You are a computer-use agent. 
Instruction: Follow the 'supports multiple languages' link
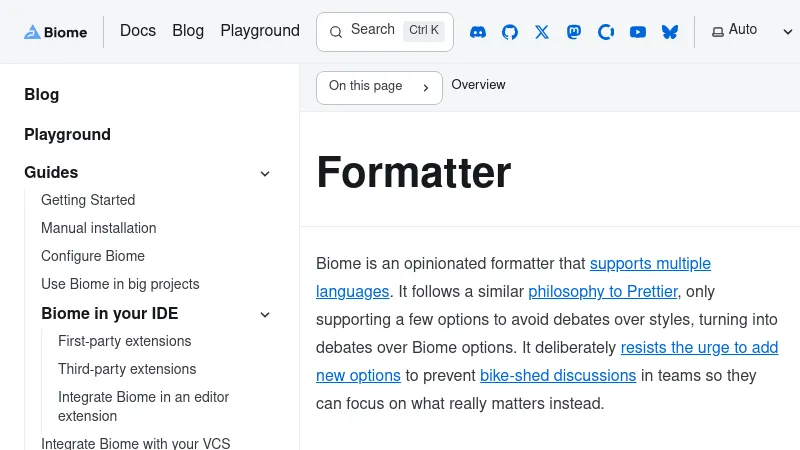pos(650,264)
